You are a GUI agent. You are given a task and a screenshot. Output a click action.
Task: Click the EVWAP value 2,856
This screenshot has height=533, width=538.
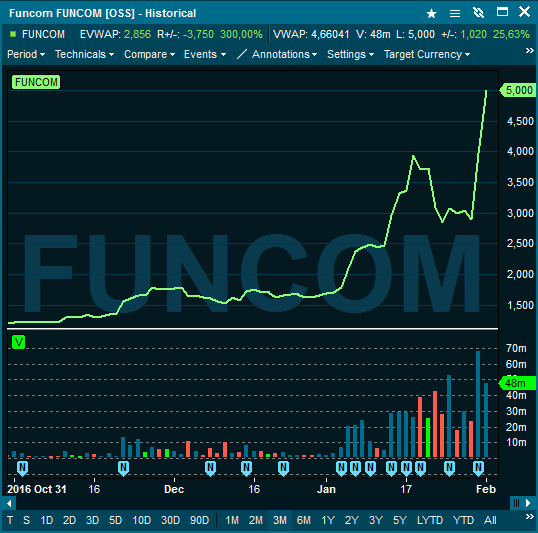137,34
